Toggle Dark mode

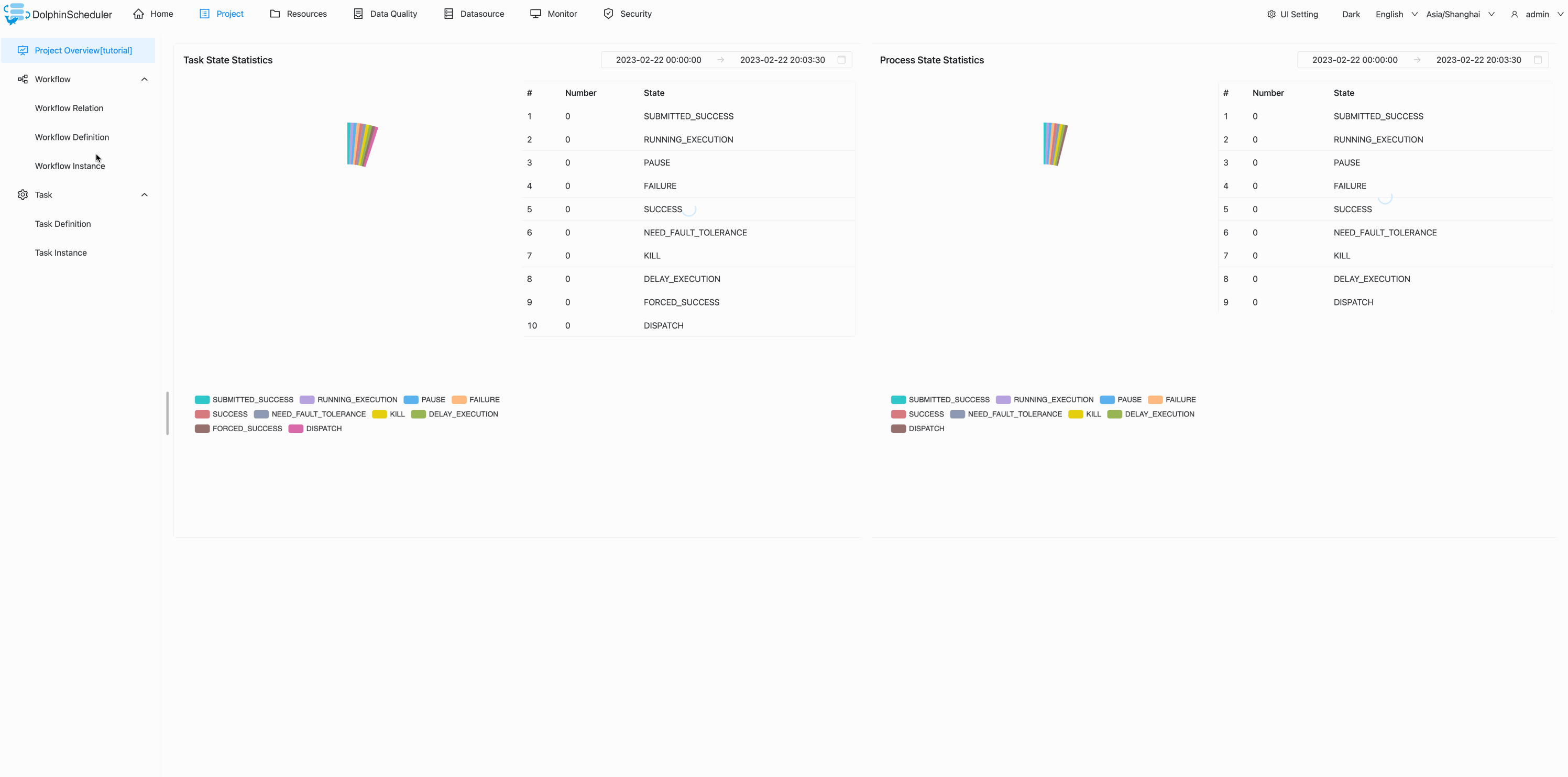point(1351,14)
